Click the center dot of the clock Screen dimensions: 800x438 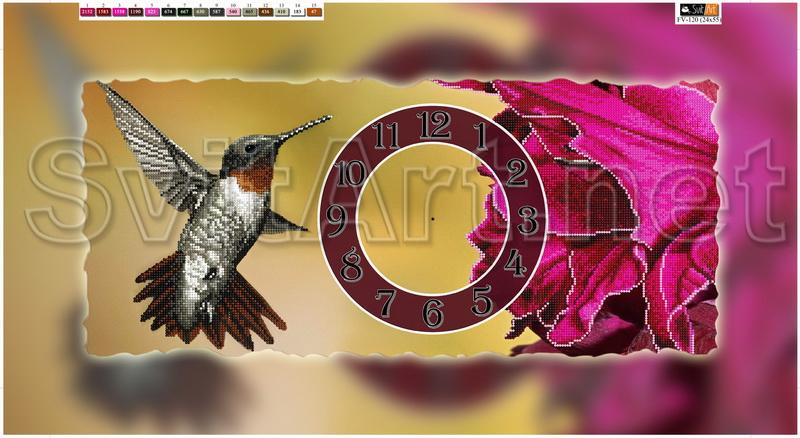point(432,217)
